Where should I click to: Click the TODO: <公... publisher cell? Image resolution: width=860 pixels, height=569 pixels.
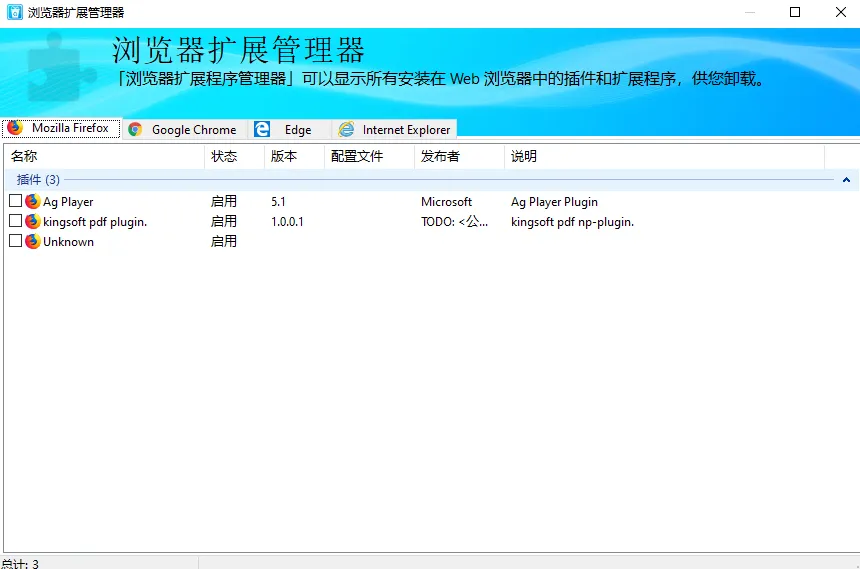(x=454, y=222)
